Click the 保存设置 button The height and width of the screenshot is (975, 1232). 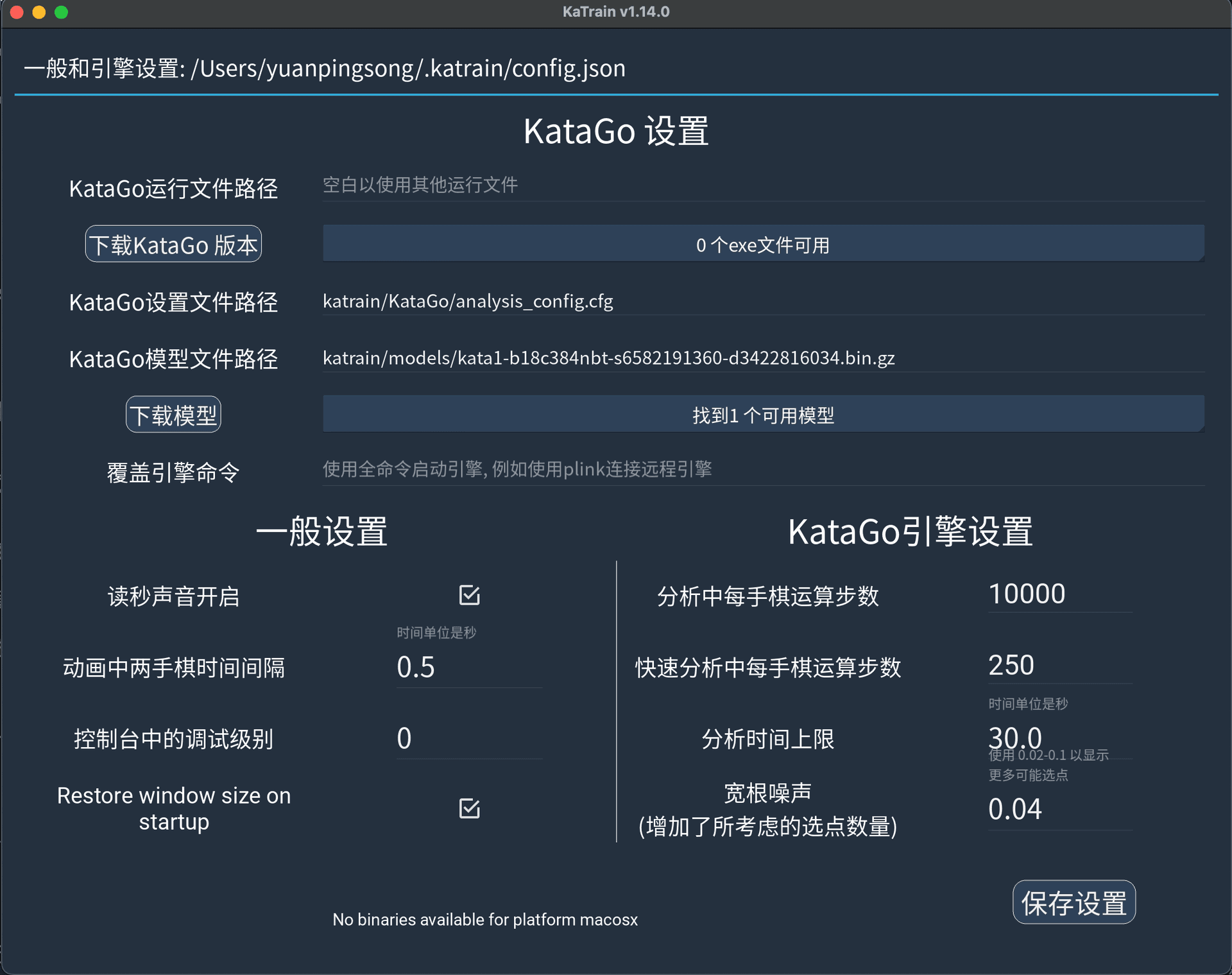(x=1074, y=902)
